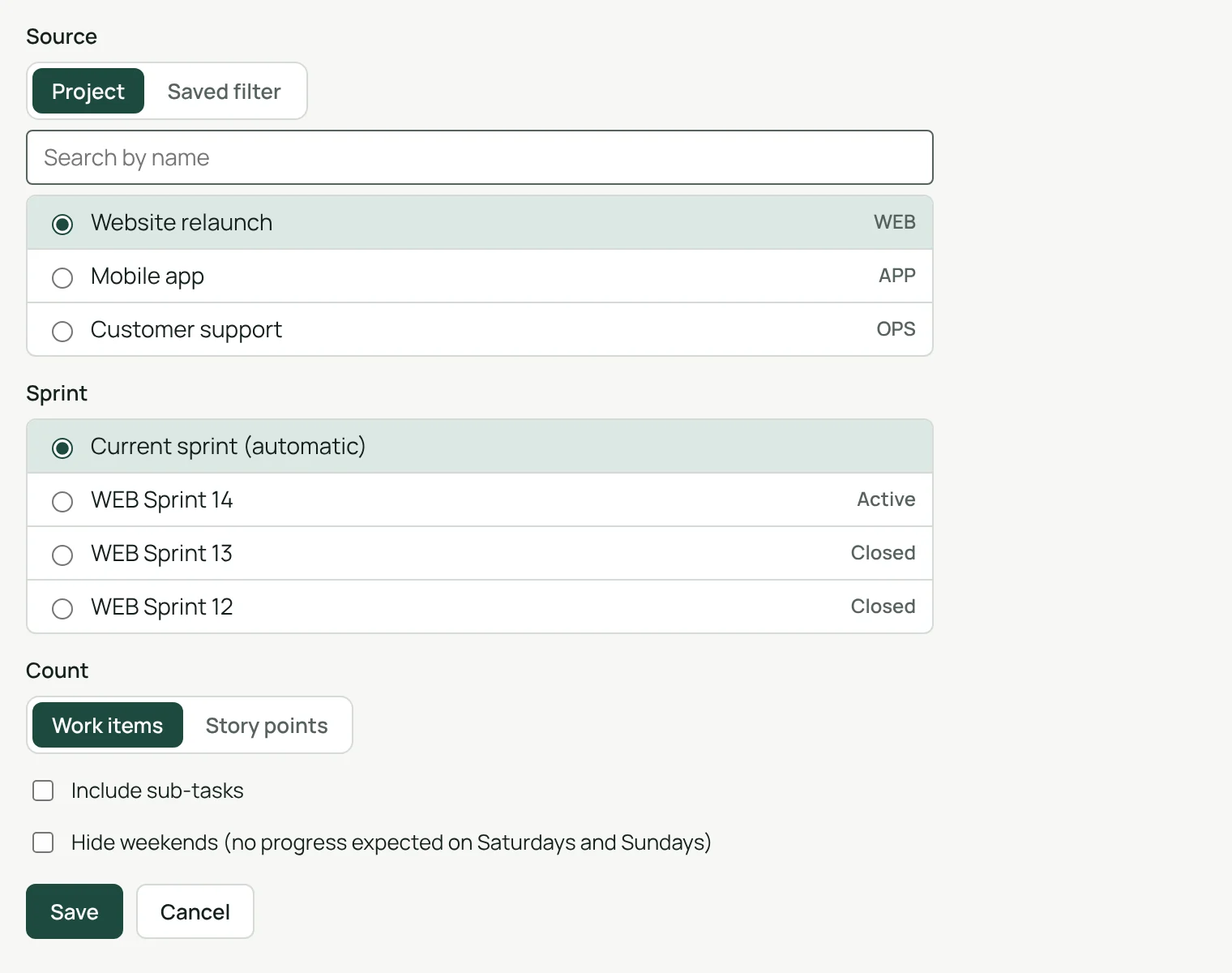
Task: Click the APP project key label
Action: [x=897, y=276]
